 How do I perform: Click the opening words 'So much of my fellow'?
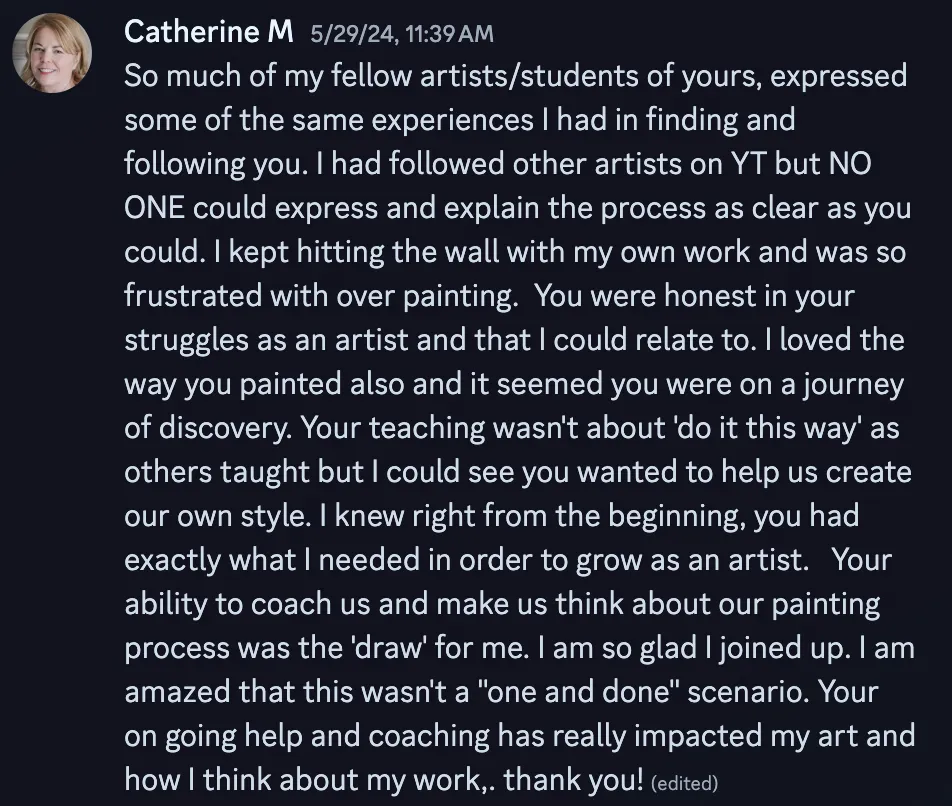pos(268,76)
